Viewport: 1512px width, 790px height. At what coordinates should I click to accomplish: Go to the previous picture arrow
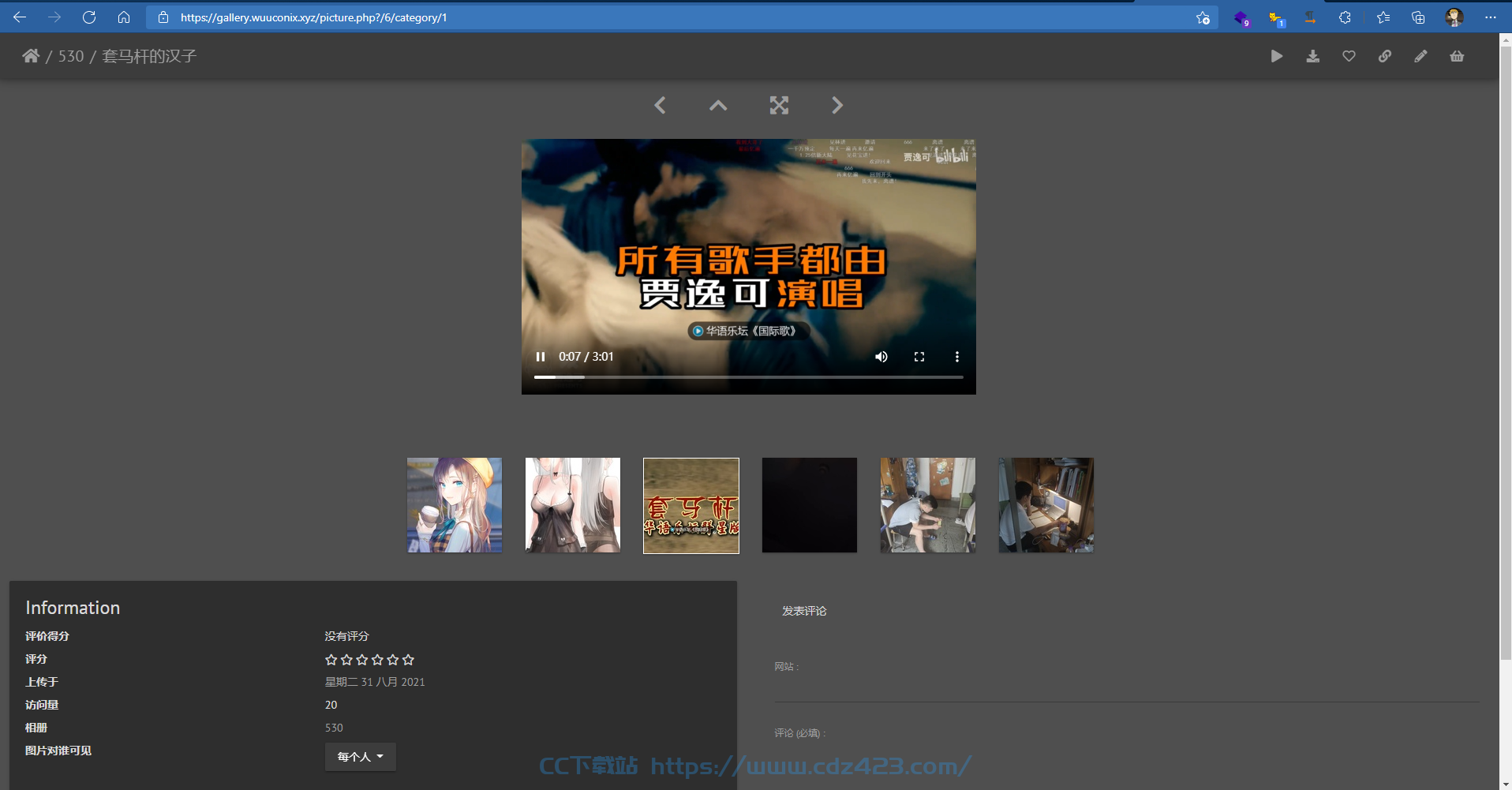(660, 105)
